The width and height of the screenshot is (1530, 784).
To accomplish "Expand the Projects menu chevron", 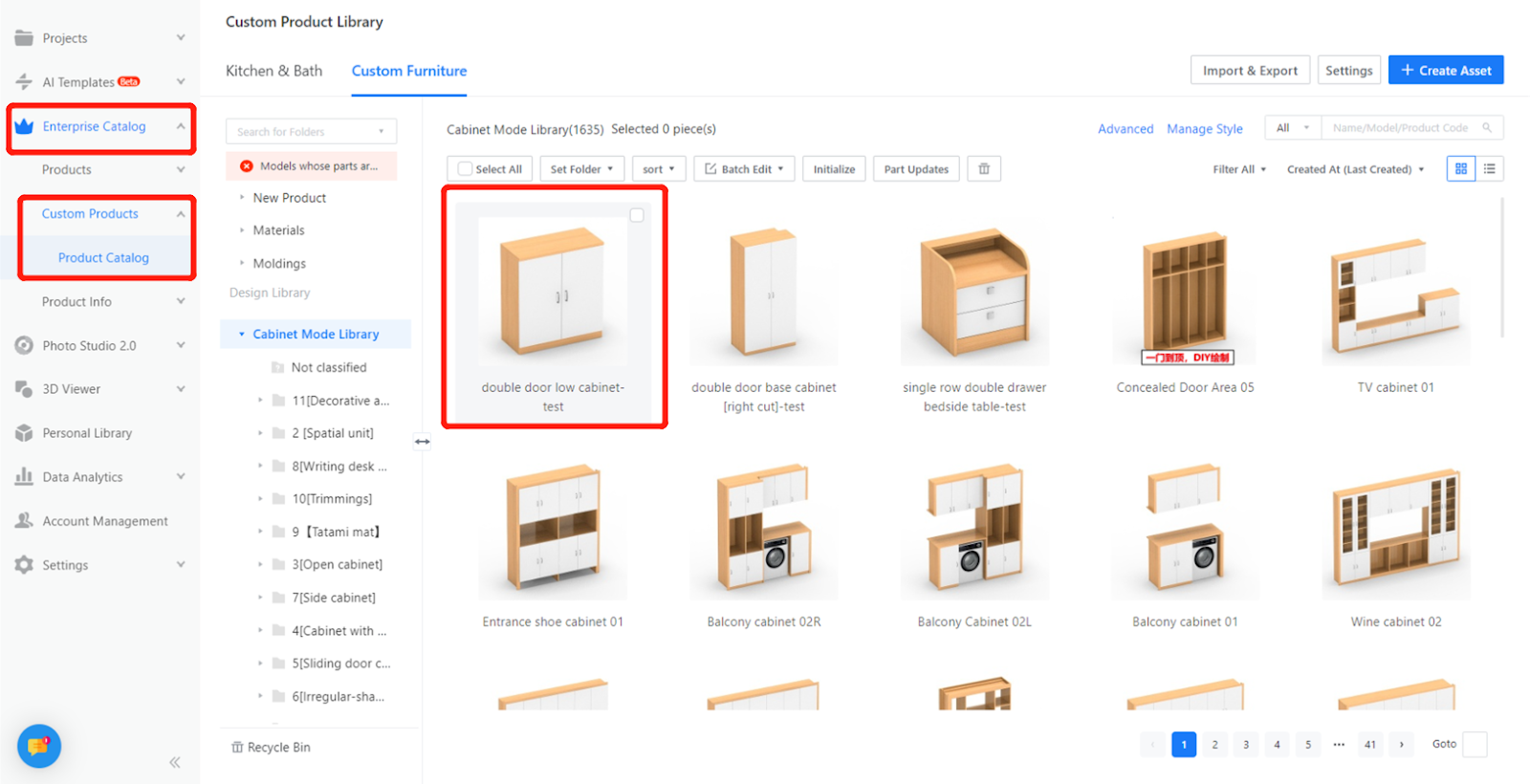I will click(x=181, y=38).
